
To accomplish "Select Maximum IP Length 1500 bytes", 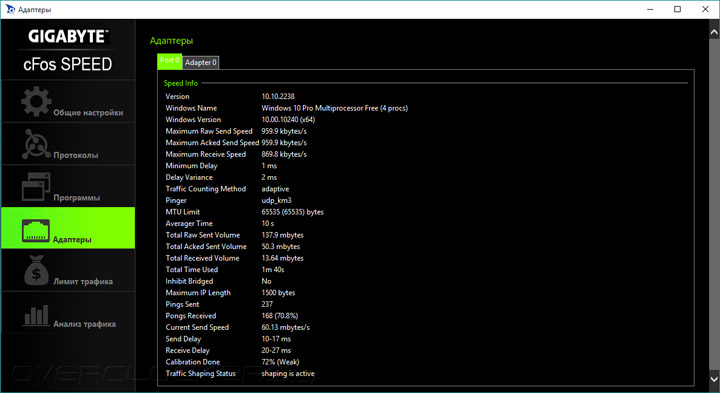I will pos(278,292).
